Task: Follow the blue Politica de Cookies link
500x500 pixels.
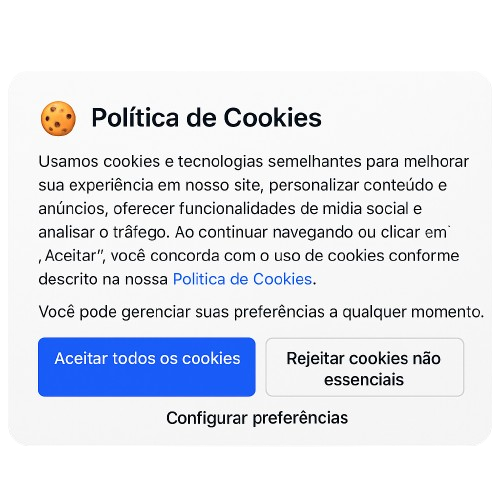Action: pyautogui.click(x=243, y=279)
